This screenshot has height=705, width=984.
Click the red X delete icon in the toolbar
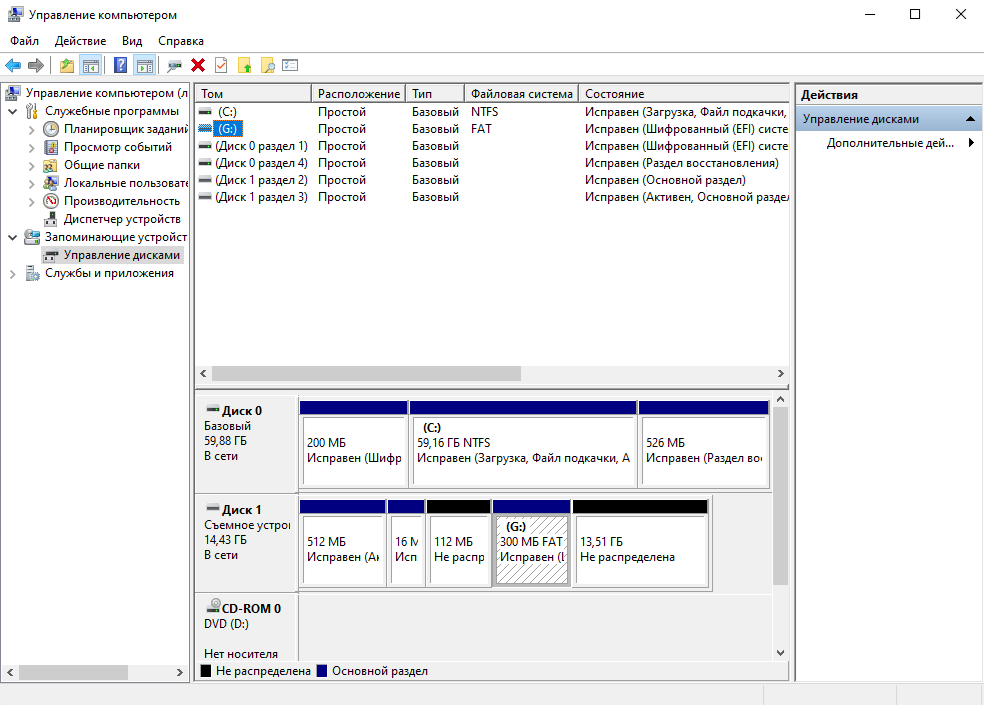point(197,65)
